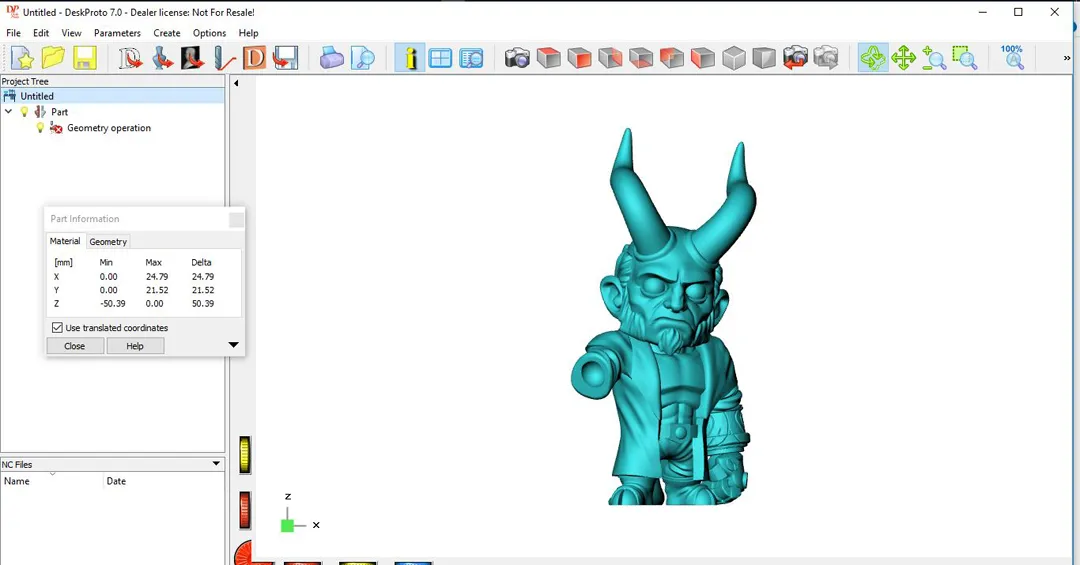Toggle lightbulb for Geometry operation
The width and height of the screenshot is (1080, 565).
(40, 127)
